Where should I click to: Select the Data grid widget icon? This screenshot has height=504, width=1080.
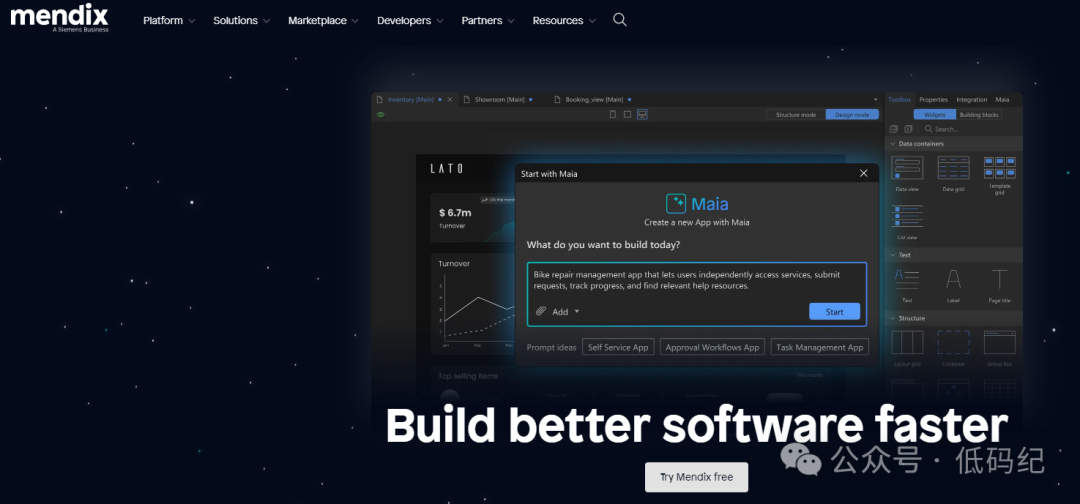coord(953,168)
